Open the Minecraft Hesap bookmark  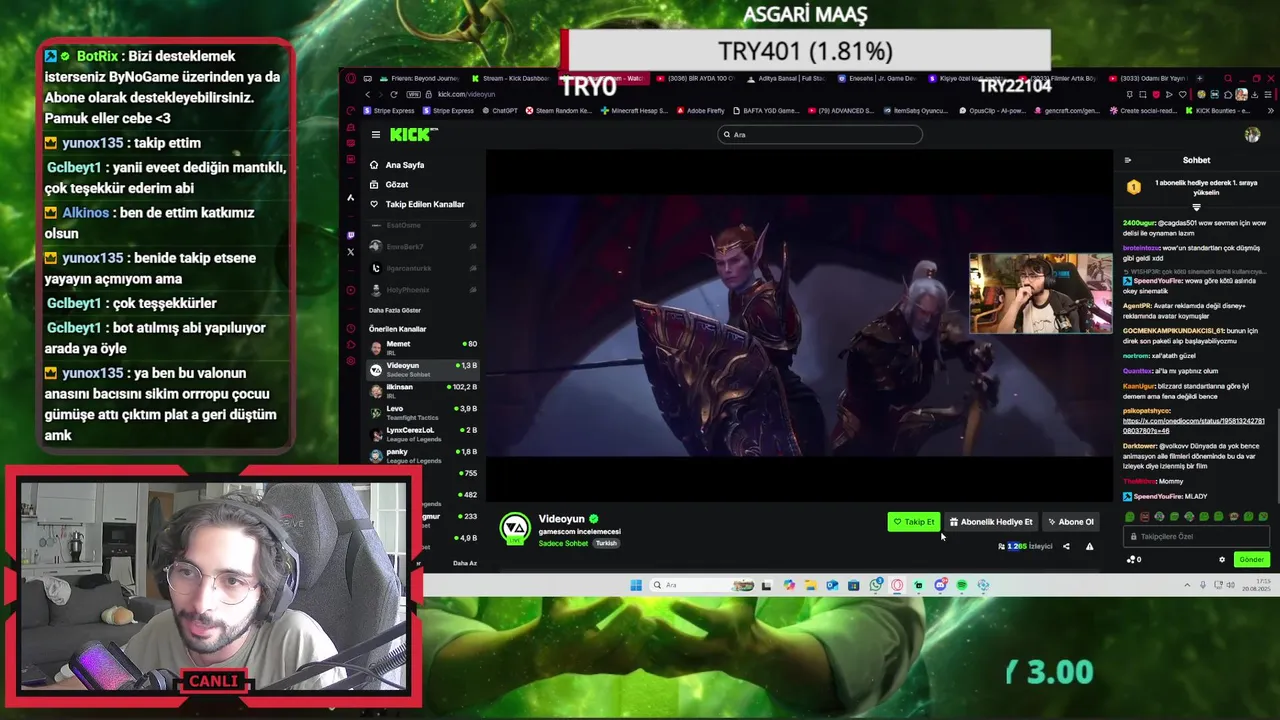pyautogui.click(x=635, y=111)
